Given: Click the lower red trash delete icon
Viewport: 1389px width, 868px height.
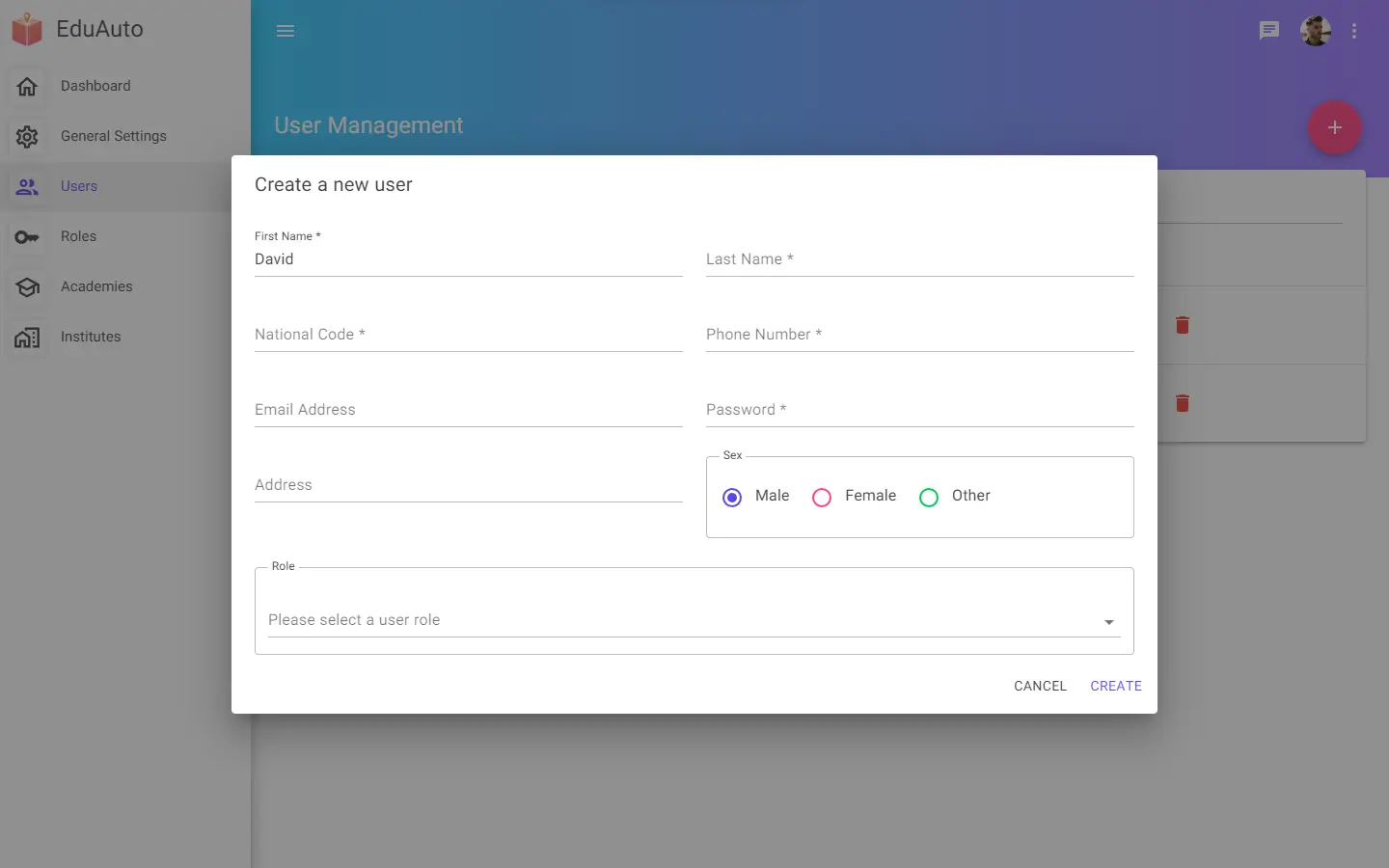Looking at the screenshot, I should click(1183, 403).
